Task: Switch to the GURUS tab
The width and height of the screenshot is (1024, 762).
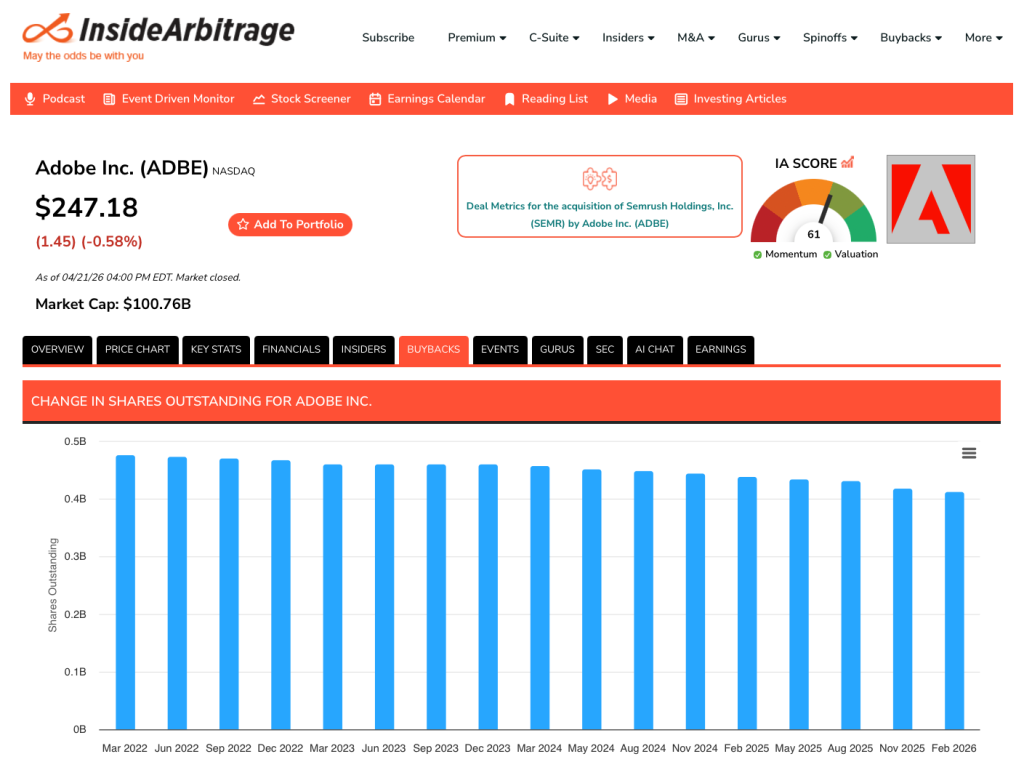Action: pyautogui.click(x=557, y=349)
